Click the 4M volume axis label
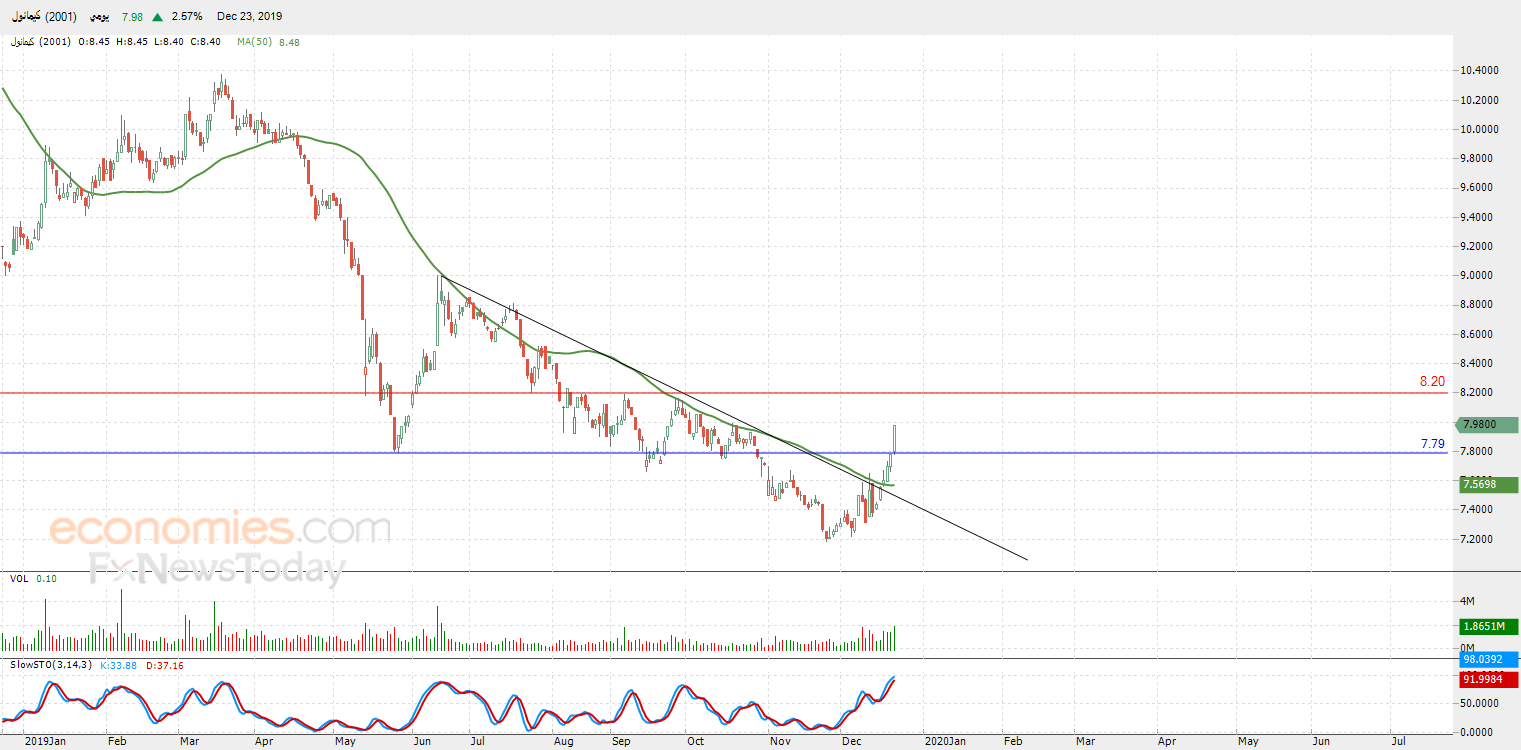This screenshot has height=750, width=1521. 1468,601
